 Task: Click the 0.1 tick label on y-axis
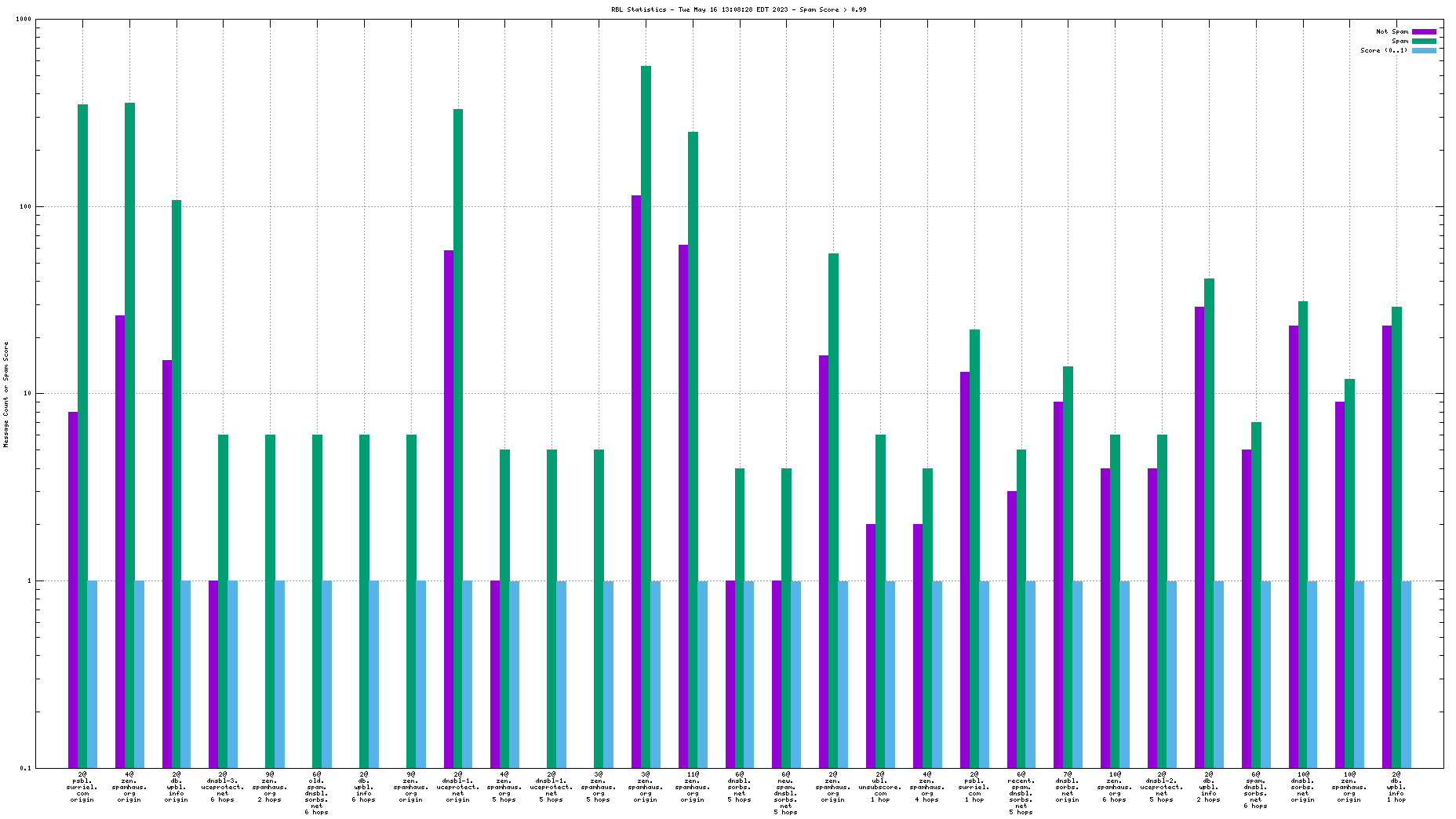(x=25, y=768)
